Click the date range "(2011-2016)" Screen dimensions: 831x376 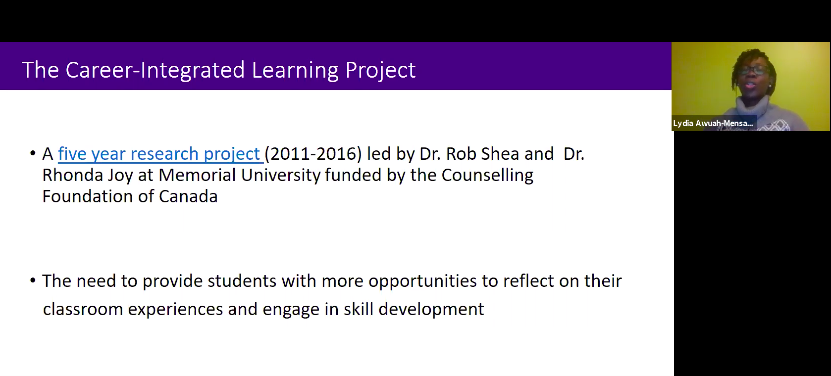pos(313,154)
